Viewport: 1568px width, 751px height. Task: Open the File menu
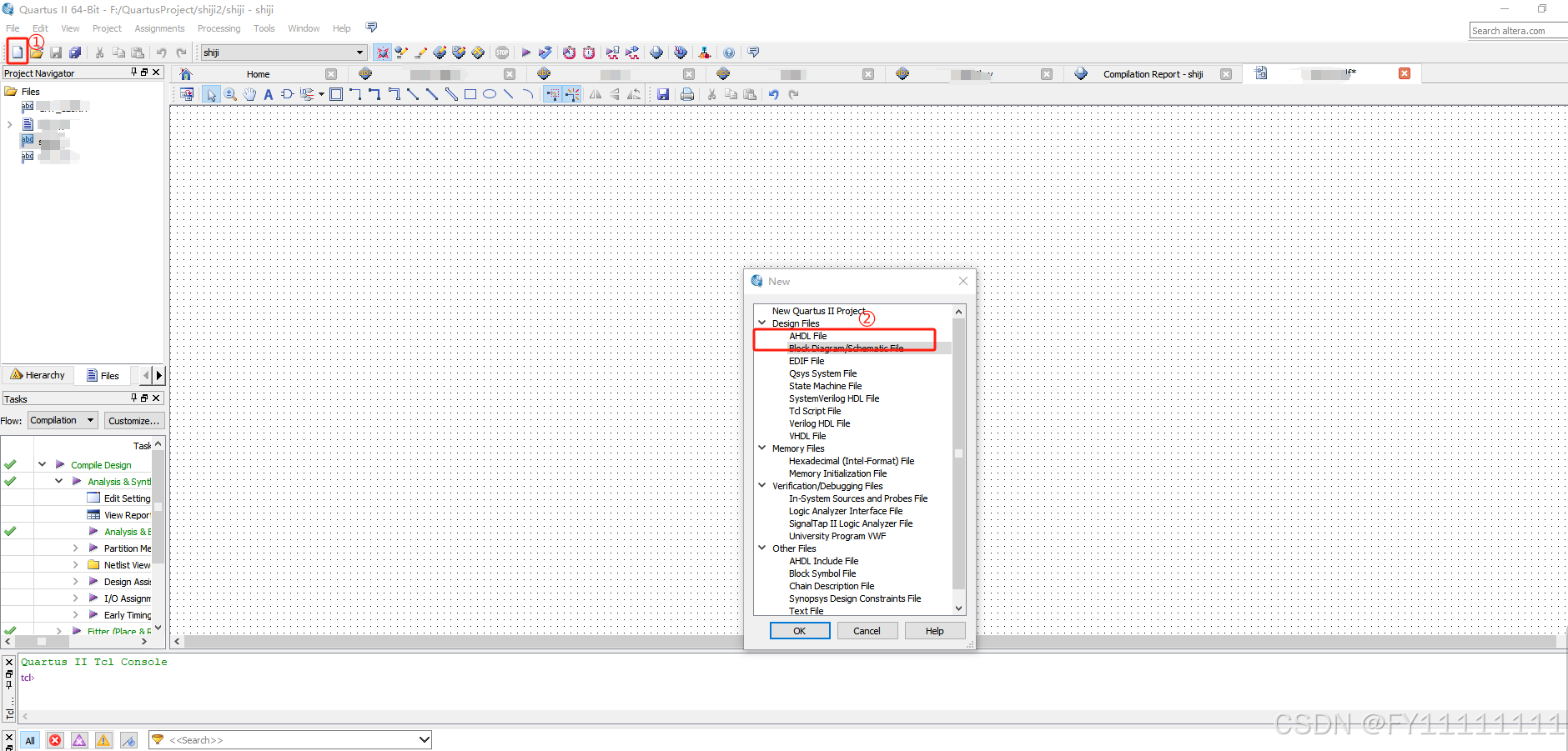click(13, 28)
